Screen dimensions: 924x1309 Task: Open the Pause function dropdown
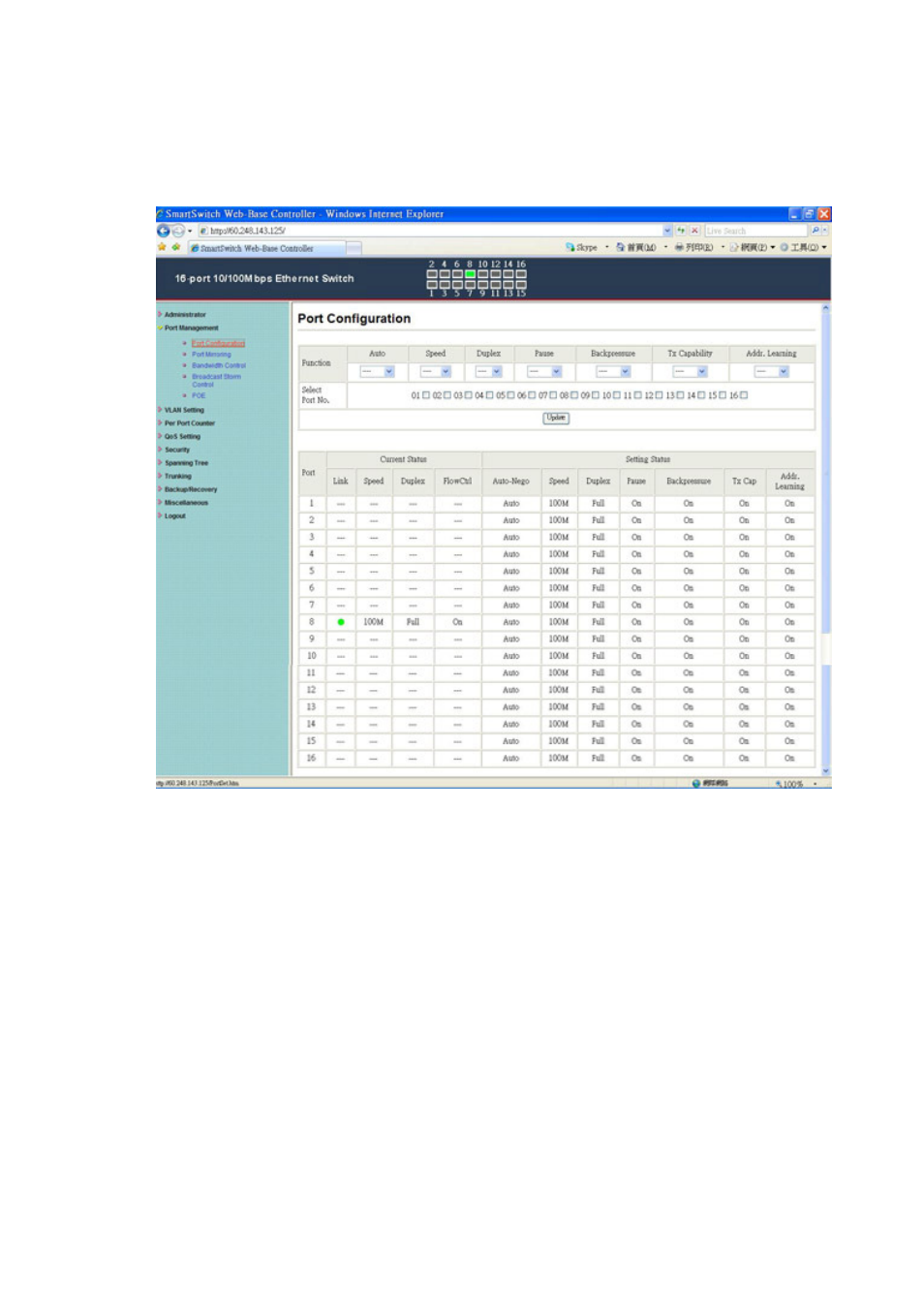coord(544,372)
